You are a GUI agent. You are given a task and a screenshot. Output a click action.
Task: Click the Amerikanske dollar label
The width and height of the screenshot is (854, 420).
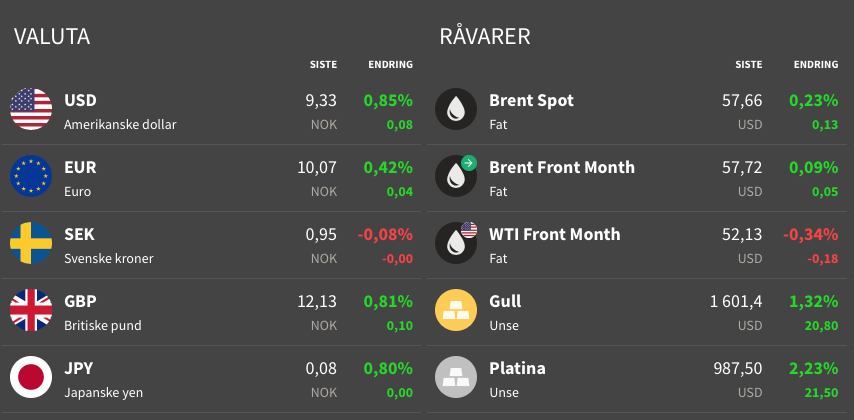tap(120, 125)
